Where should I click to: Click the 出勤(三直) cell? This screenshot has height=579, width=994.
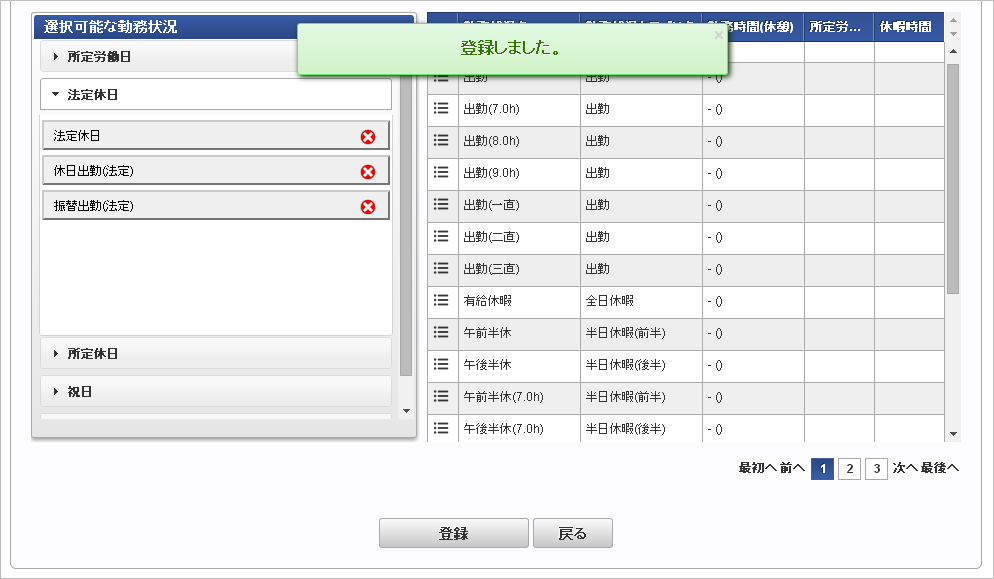[519, 269]
